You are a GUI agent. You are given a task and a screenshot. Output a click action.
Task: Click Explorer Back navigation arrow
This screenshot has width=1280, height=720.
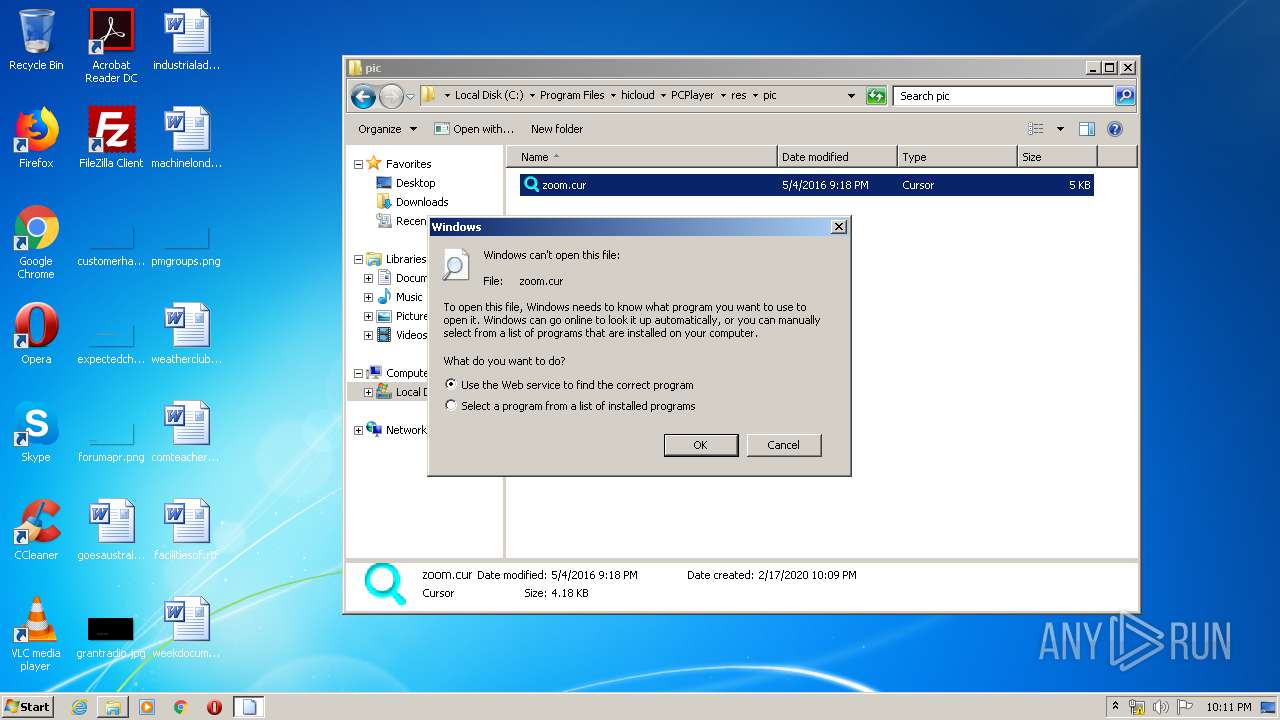pos(363,96)
